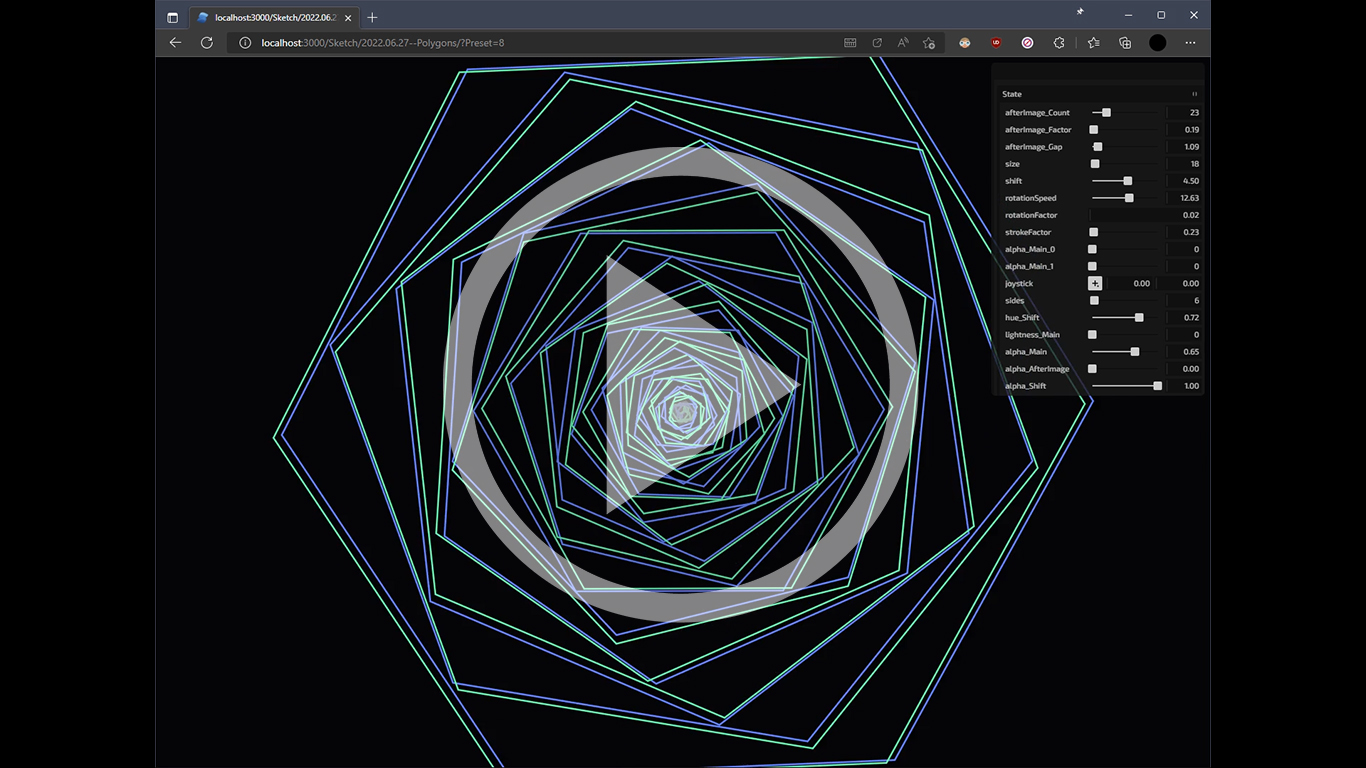The height and width of the screenshot is (768, 1366).
Task: Adjust the rotationSpeed slider
Action: pos(1127,198)
